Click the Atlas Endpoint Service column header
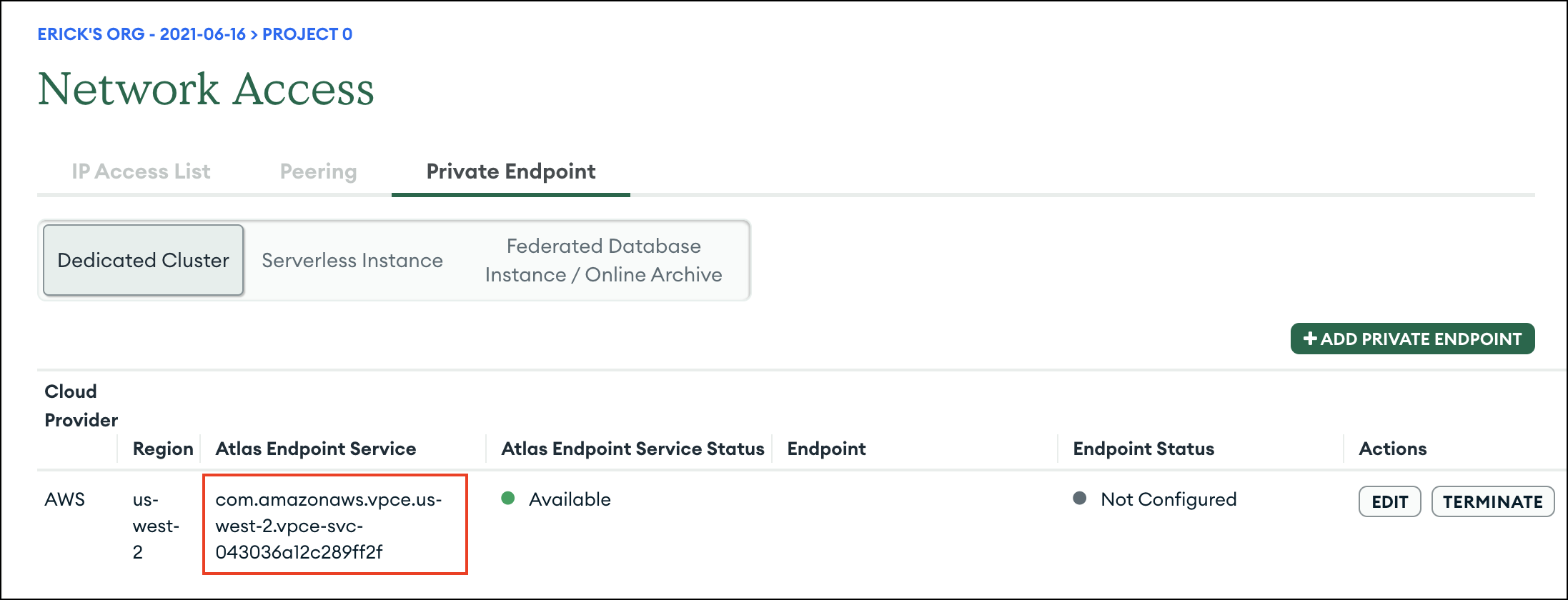The width and height of the screenshot is (1568, 600). point(315,449)
